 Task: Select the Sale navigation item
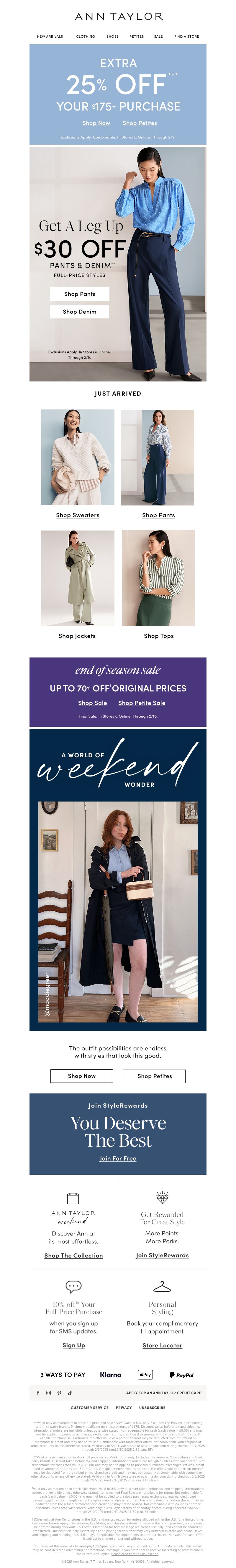point(158,37)
